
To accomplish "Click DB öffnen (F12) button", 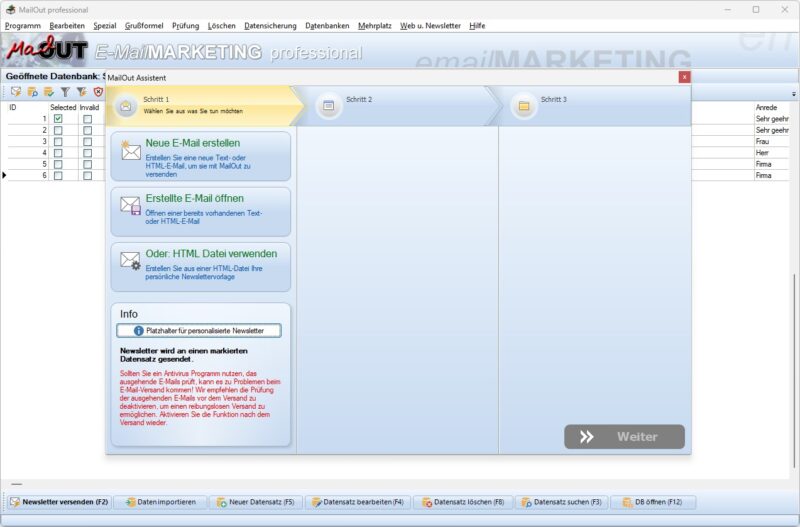I will coord(653,502).
